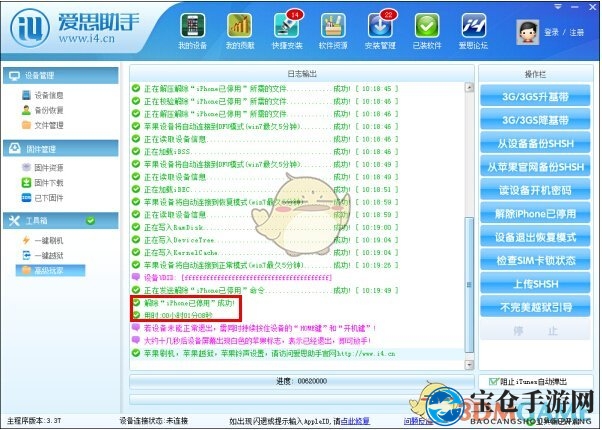The width and height of the screenshot is (602, 430).
Task: Click log scrollbar up arrow
Action: tap(469, 87)
